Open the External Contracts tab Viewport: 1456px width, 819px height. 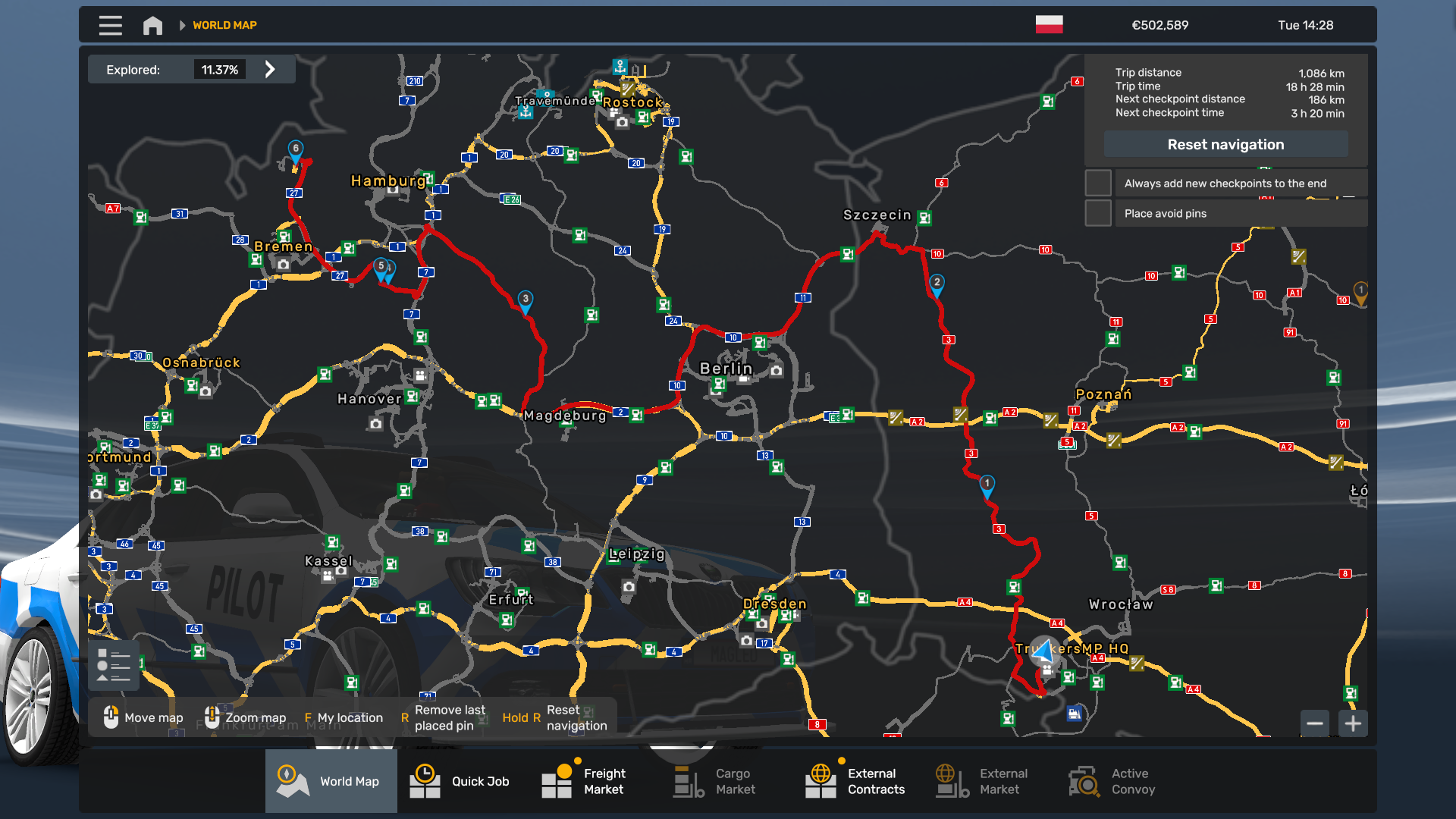858,781
